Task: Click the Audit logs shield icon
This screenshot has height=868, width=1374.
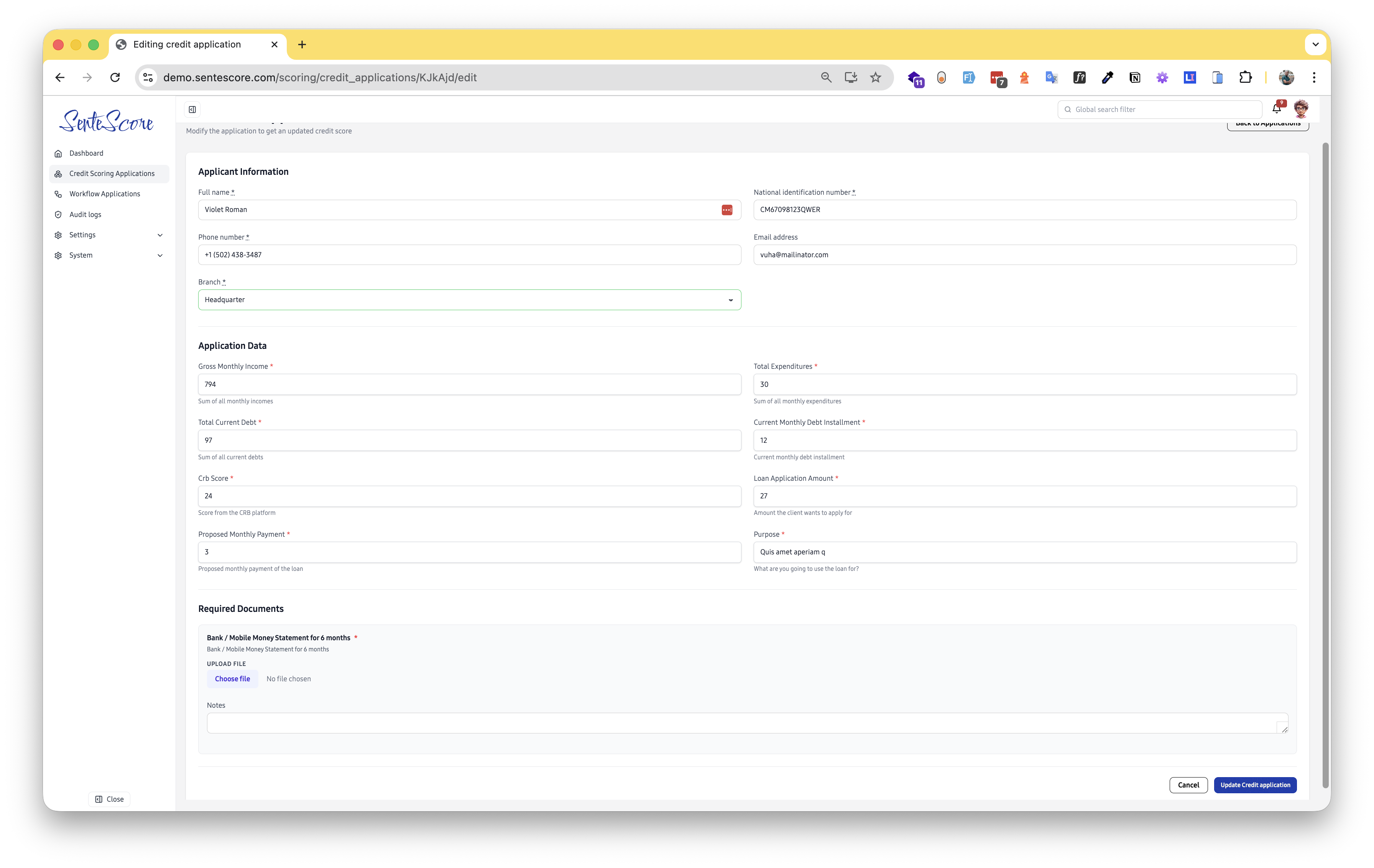Action: click(58, 214)
